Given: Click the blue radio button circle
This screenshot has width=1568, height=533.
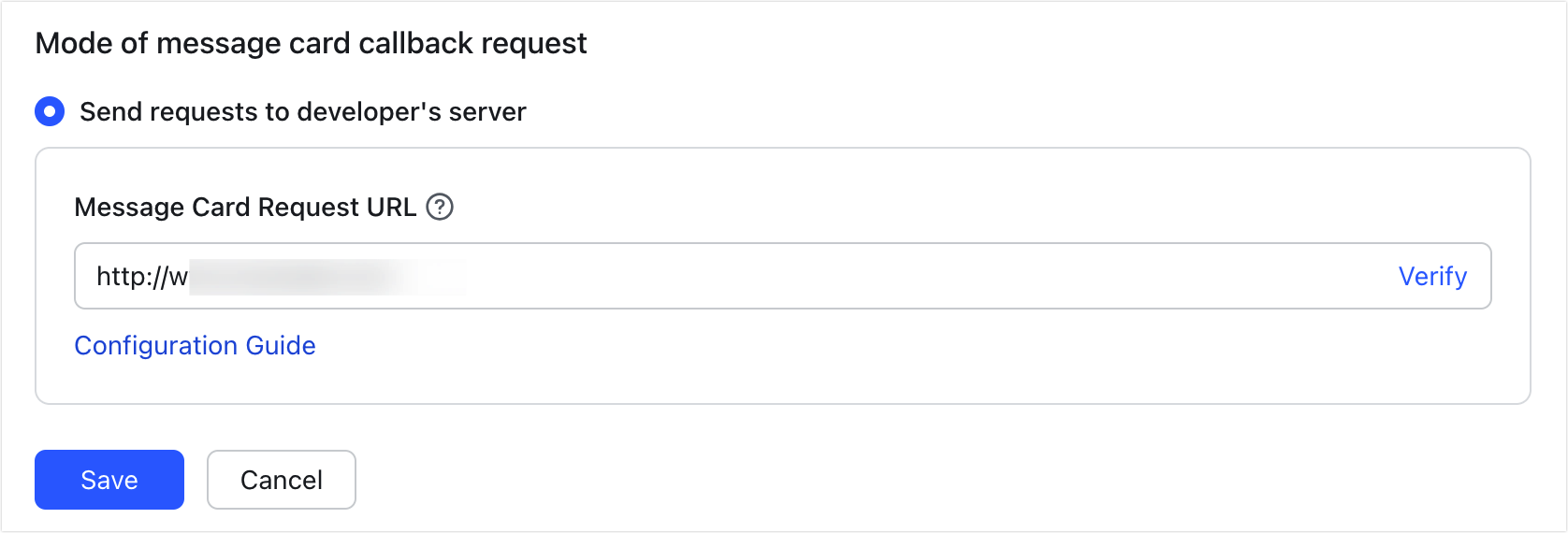Looking at the screenshot, I should (x=50, y=112).
